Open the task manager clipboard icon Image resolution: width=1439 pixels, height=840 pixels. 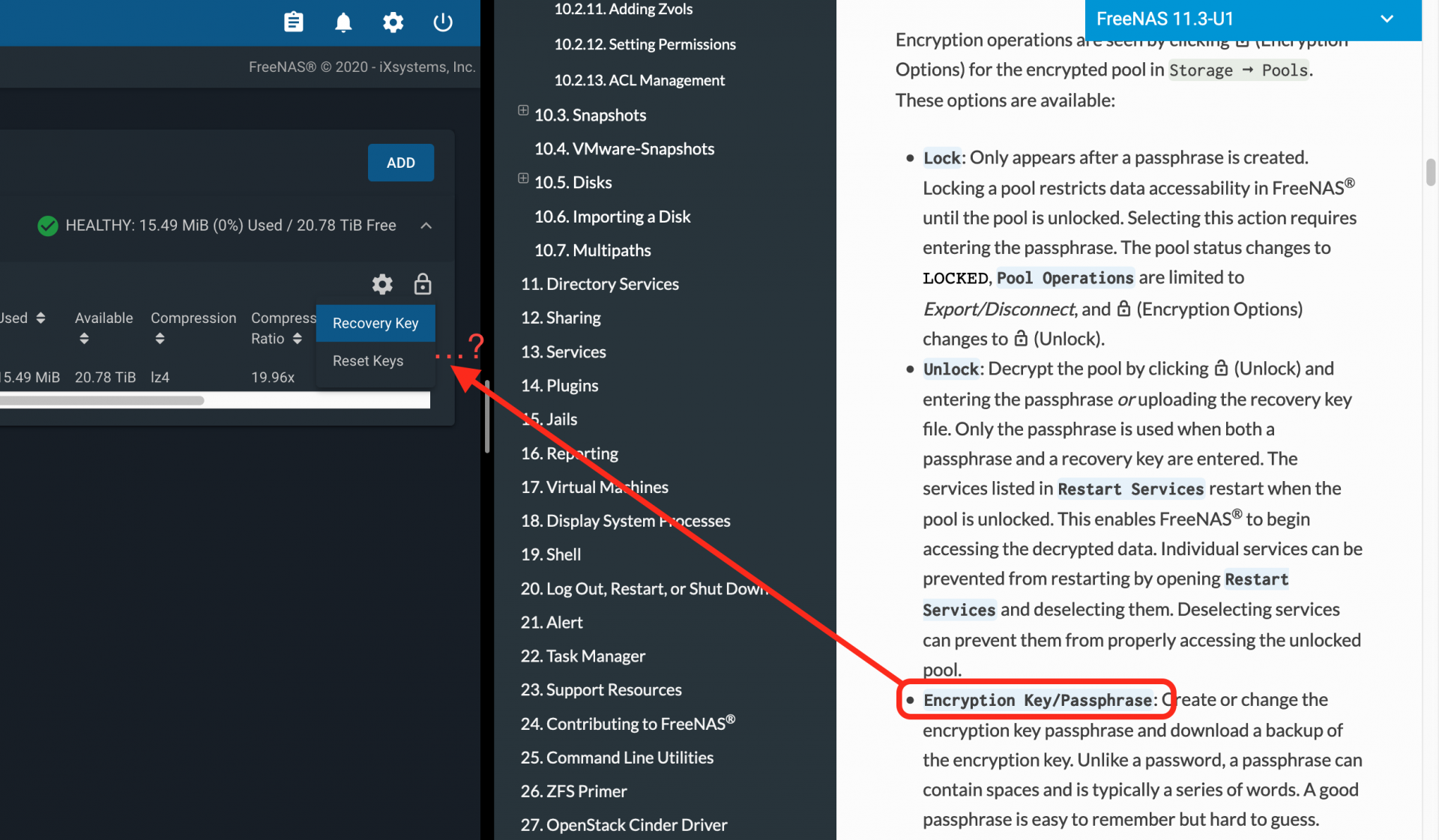pyautogui.click(x=294, y=22)
